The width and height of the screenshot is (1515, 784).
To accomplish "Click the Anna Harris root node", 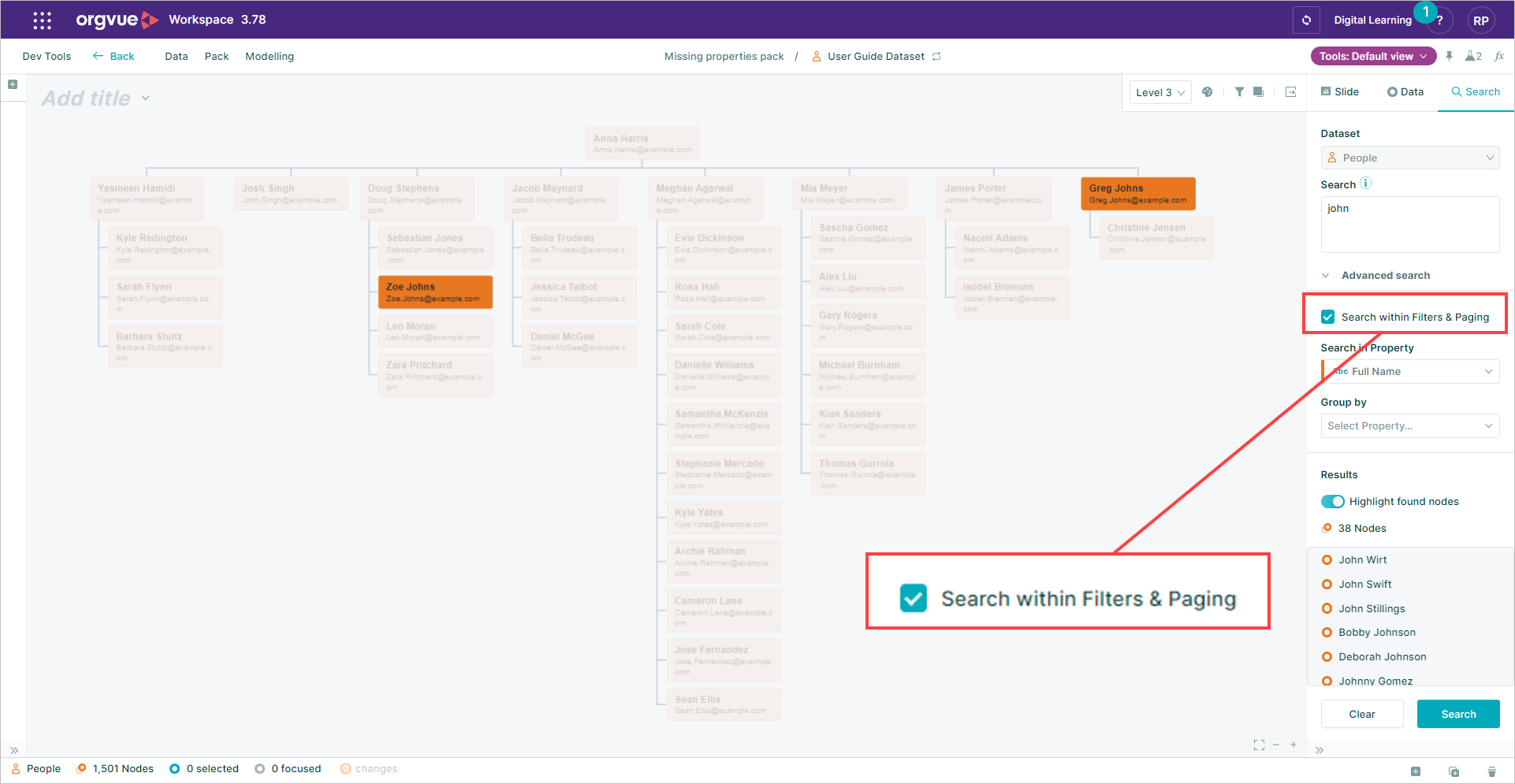I will tap(642, 143).
